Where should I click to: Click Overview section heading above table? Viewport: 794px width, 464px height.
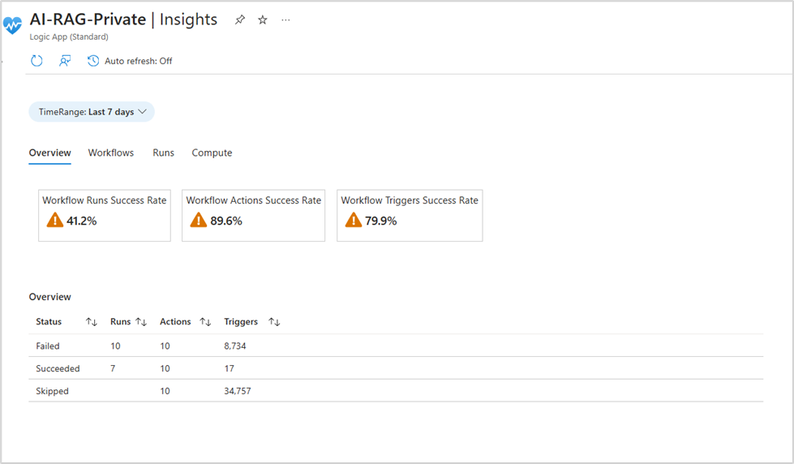(x=50, y=297)
